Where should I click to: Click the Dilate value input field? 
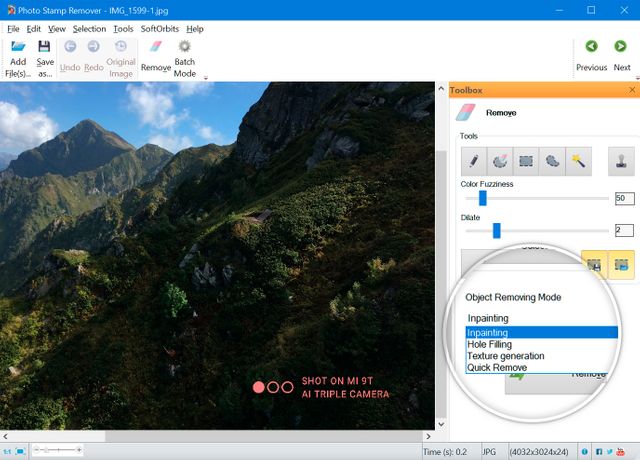(624, 231)
